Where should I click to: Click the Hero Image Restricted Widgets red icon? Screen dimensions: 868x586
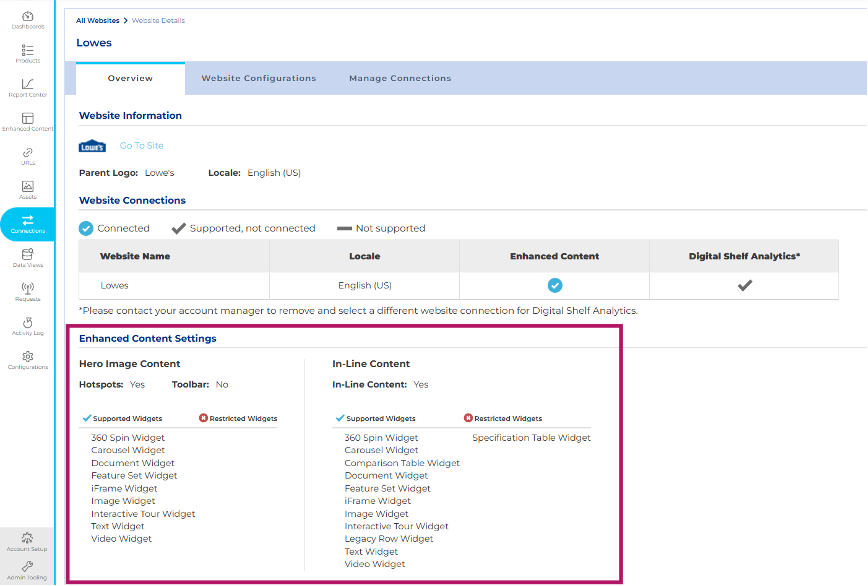tap(203, 418)
